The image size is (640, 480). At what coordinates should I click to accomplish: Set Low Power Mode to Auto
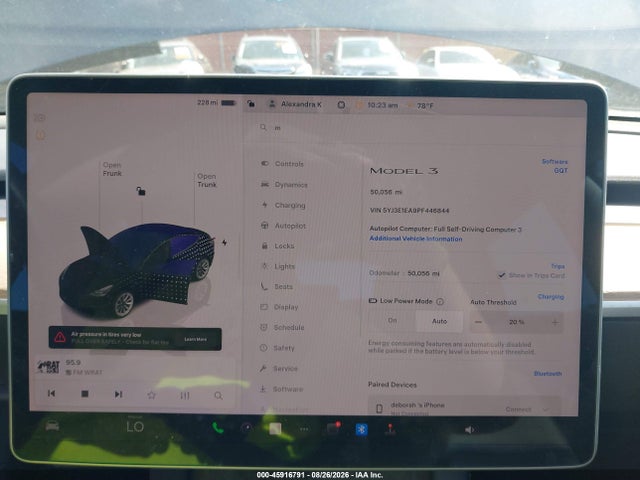439,321
